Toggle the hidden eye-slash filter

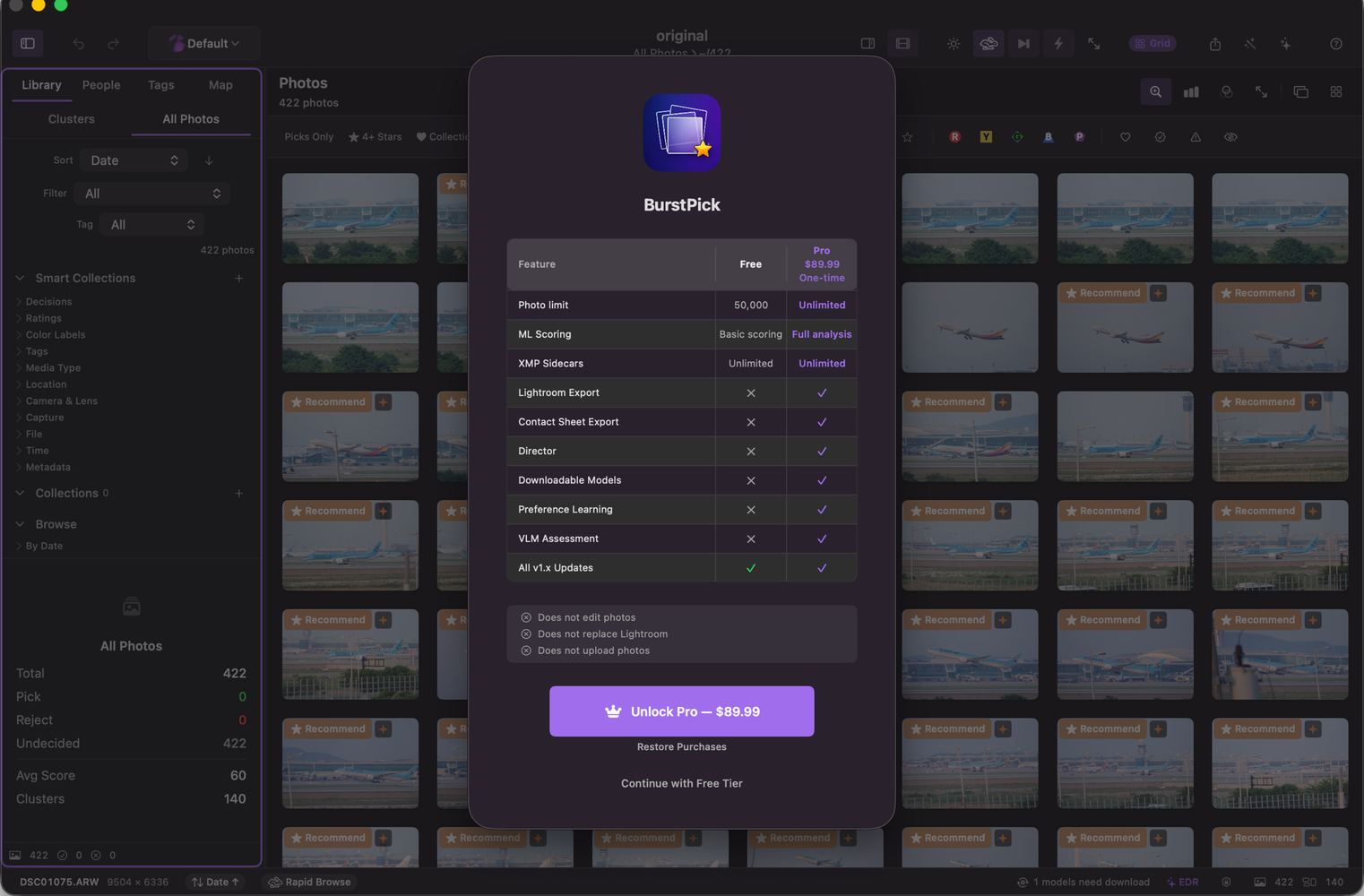[1230, 137]
